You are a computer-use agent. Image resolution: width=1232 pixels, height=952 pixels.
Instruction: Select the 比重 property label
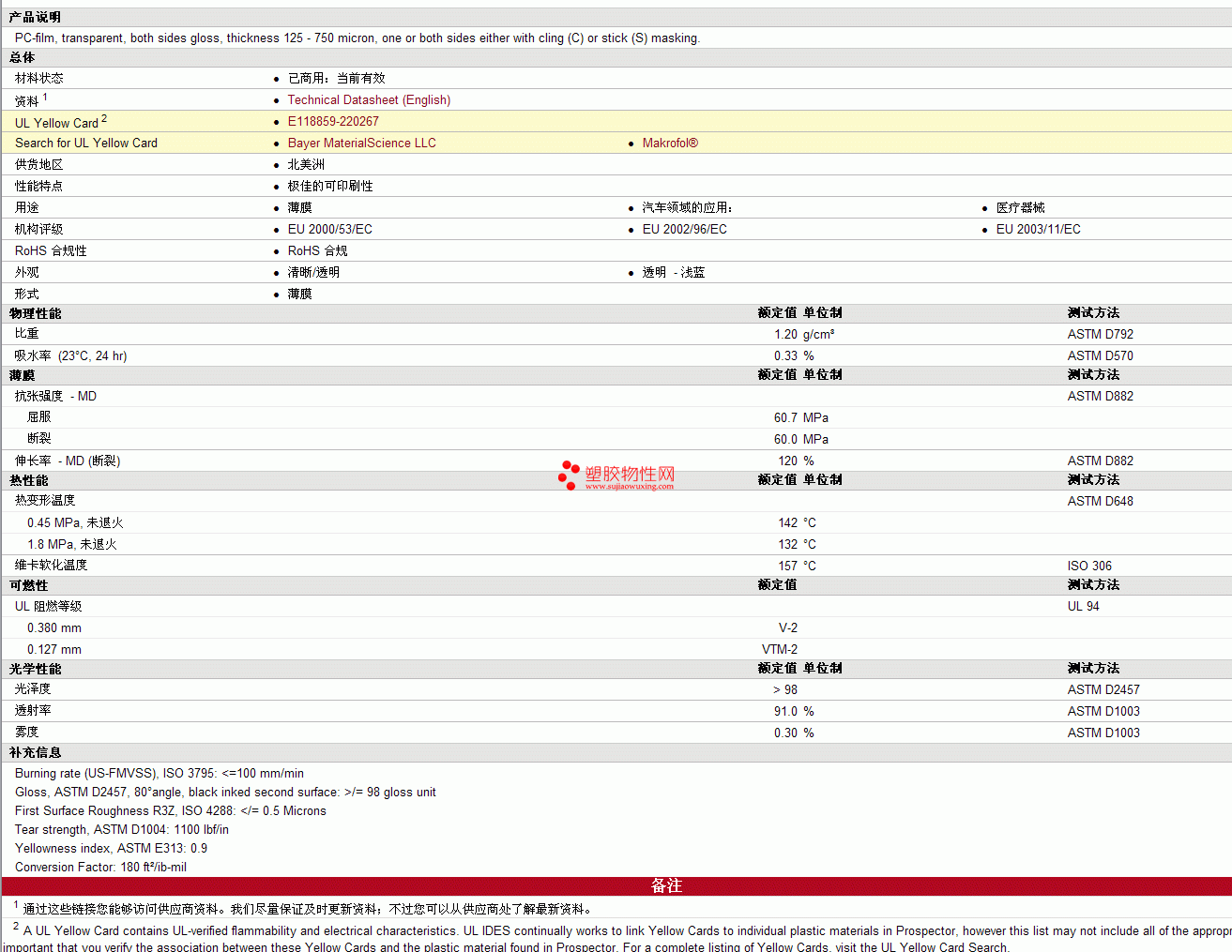[x=27, y=334]
